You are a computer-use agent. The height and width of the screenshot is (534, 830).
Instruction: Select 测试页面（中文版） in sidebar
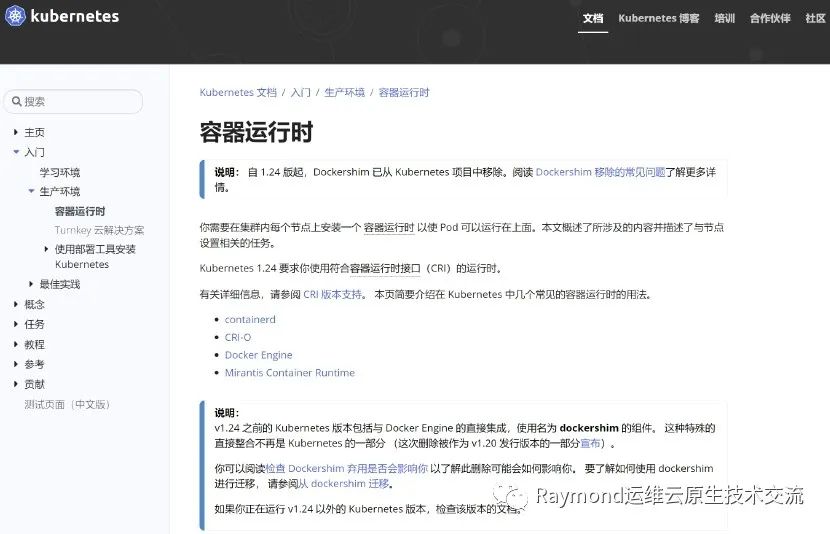67,404
